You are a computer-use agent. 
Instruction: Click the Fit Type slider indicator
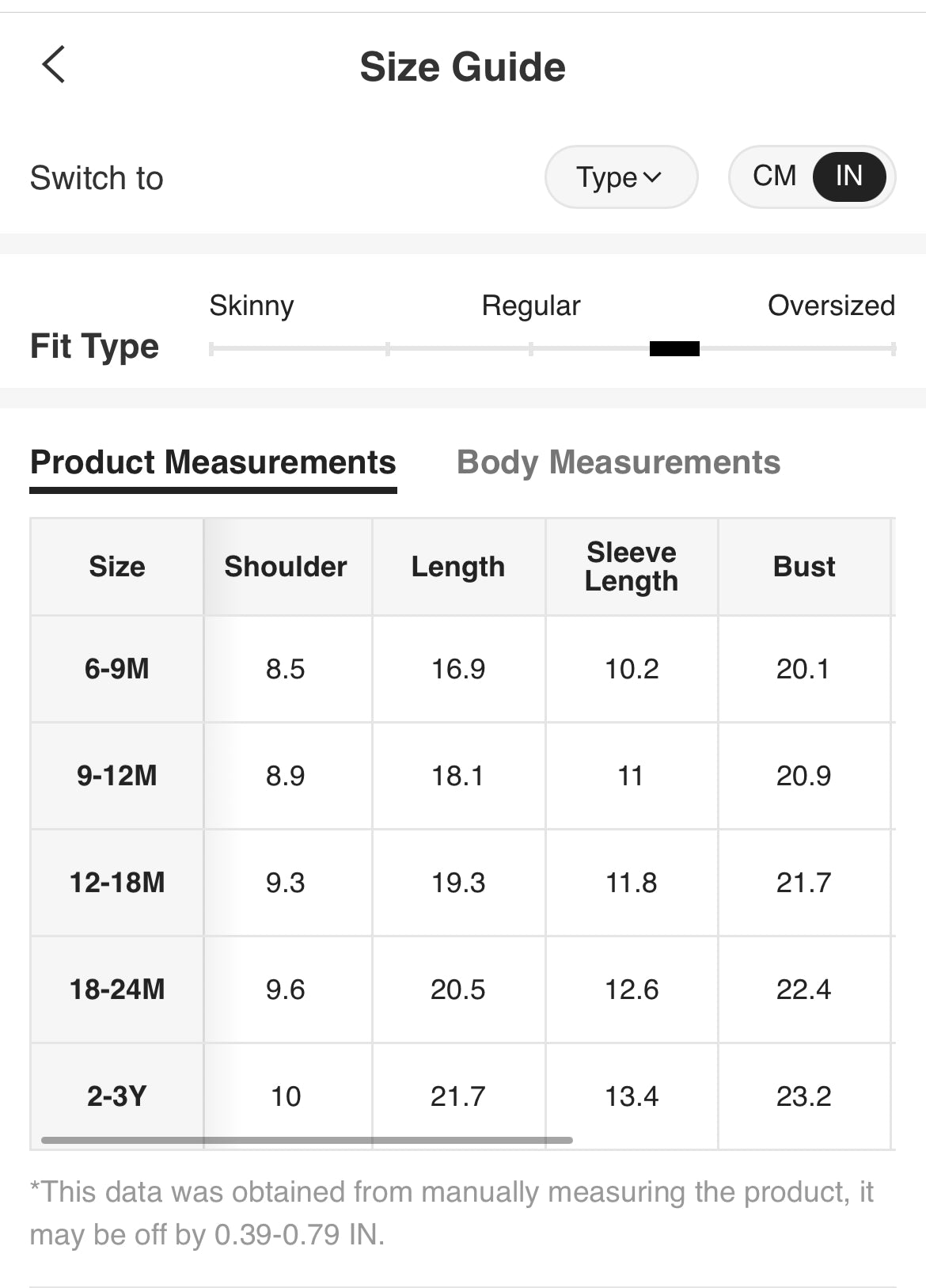click(x=674, y=348)
